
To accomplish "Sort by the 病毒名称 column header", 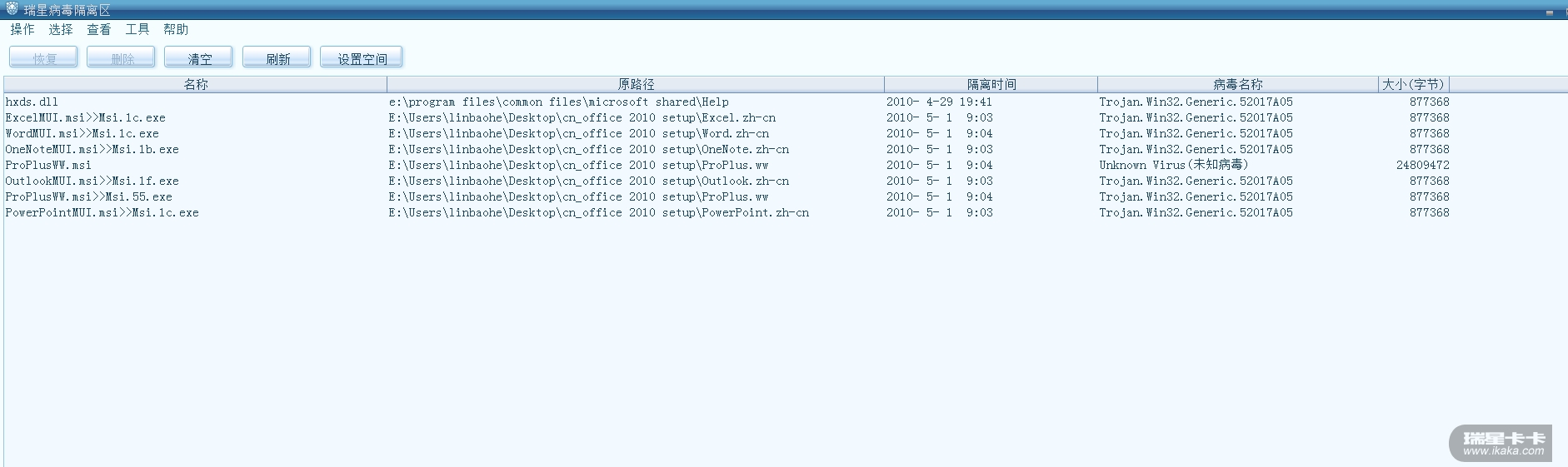I will (x=1238, y=84).
